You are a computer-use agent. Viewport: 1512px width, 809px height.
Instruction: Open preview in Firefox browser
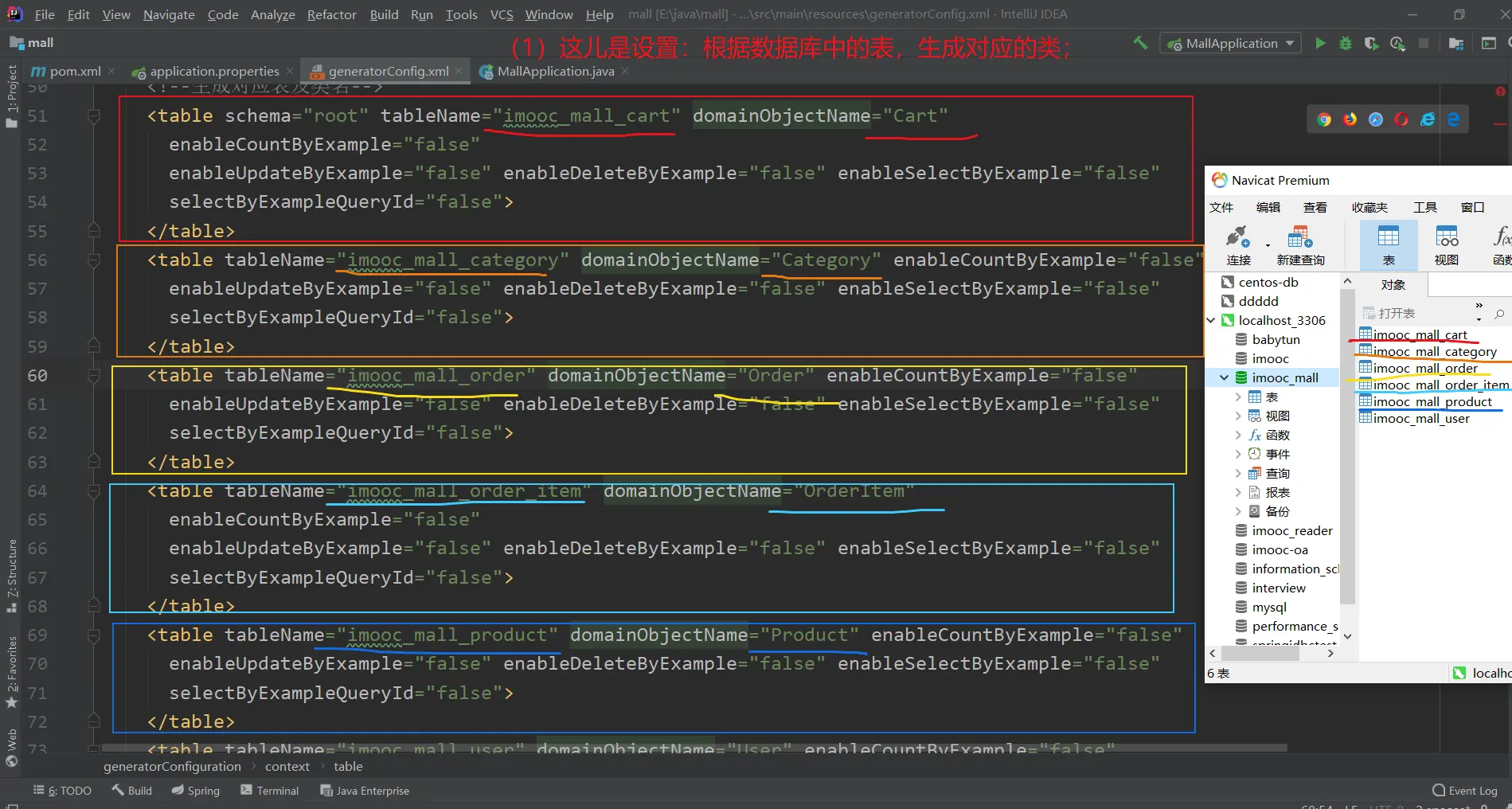coord(1350,119)
